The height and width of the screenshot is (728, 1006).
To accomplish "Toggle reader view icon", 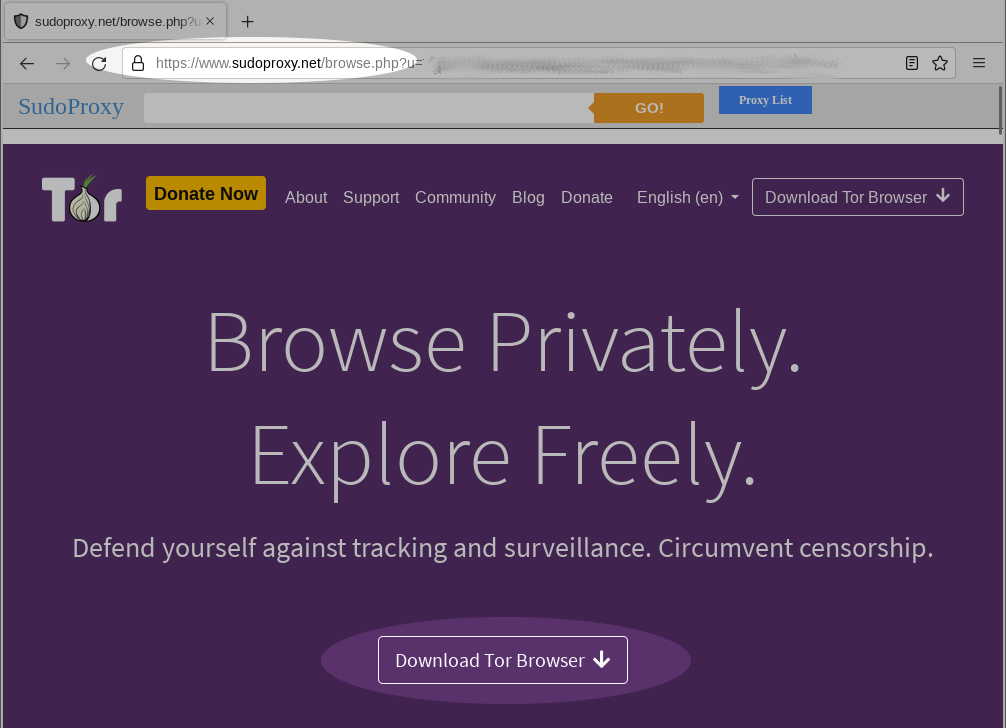I will pos(912,63).
